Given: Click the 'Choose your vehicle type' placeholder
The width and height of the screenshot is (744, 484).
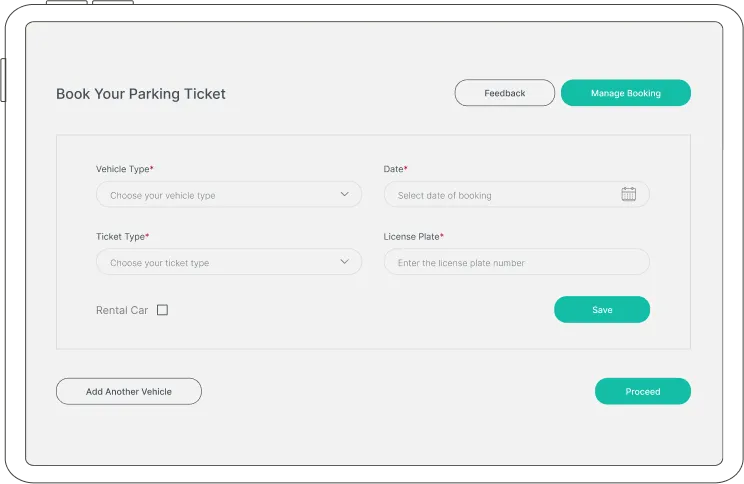Looking at the screenshot, I should (x=163, y=196).
